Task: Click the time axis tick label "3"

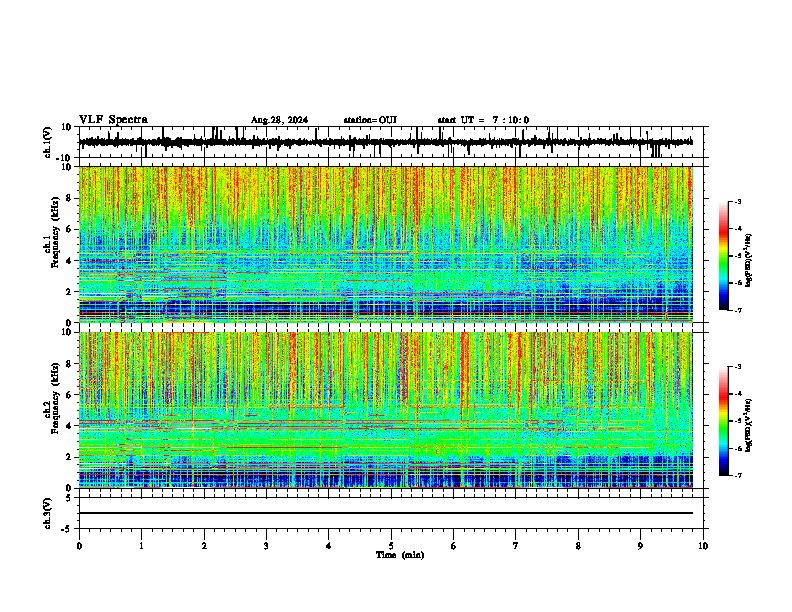Action: (x=266, y=546)
